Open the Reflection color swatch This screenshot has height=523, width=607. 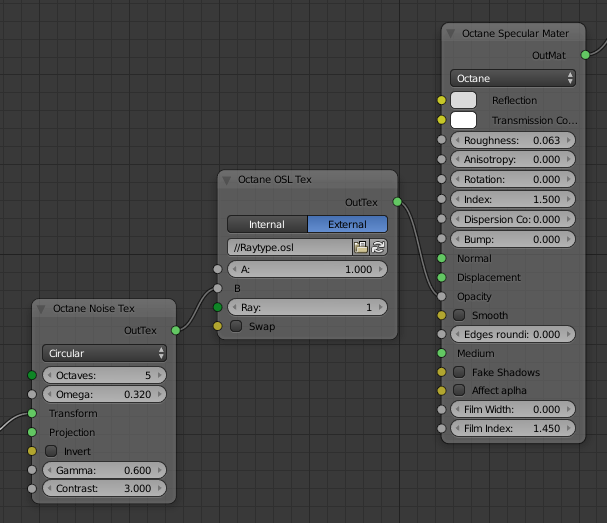463,100
